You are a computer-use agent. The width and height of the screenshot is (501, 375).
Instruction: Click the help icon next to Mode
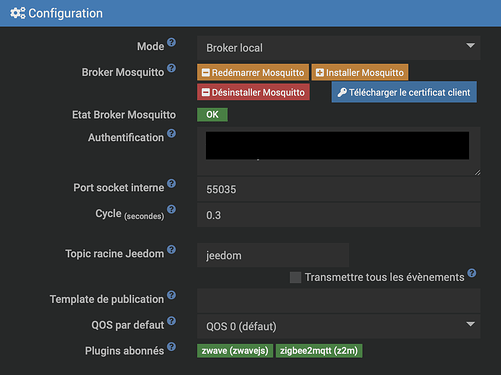[x=171, y=42]
